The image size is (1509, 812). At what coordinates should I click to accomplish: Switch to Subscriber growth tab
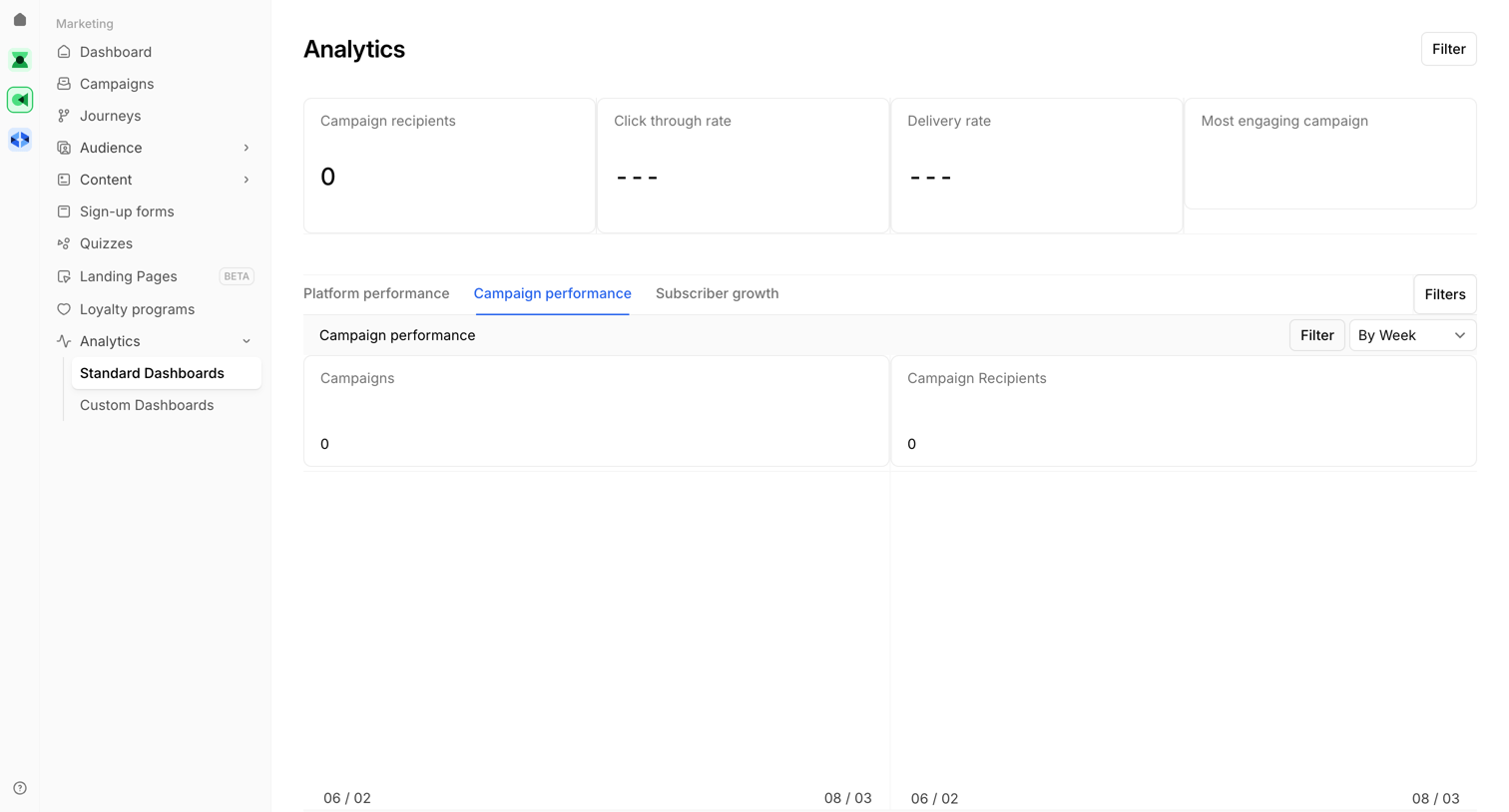718,293
